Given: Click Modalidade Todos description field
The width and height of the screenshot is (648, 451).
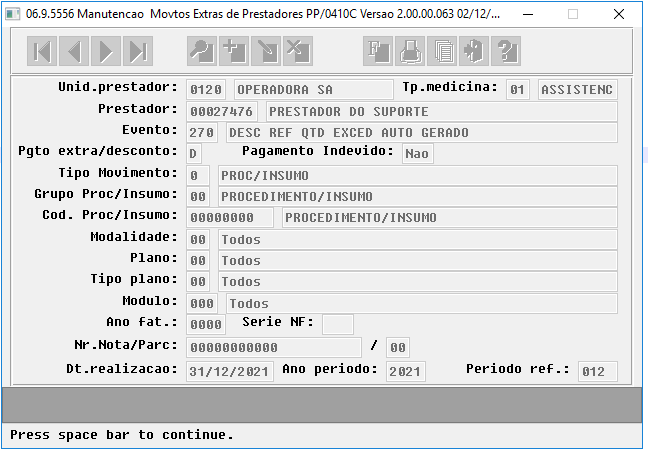Looking at the screenshot, I should (x=418, y=240).
